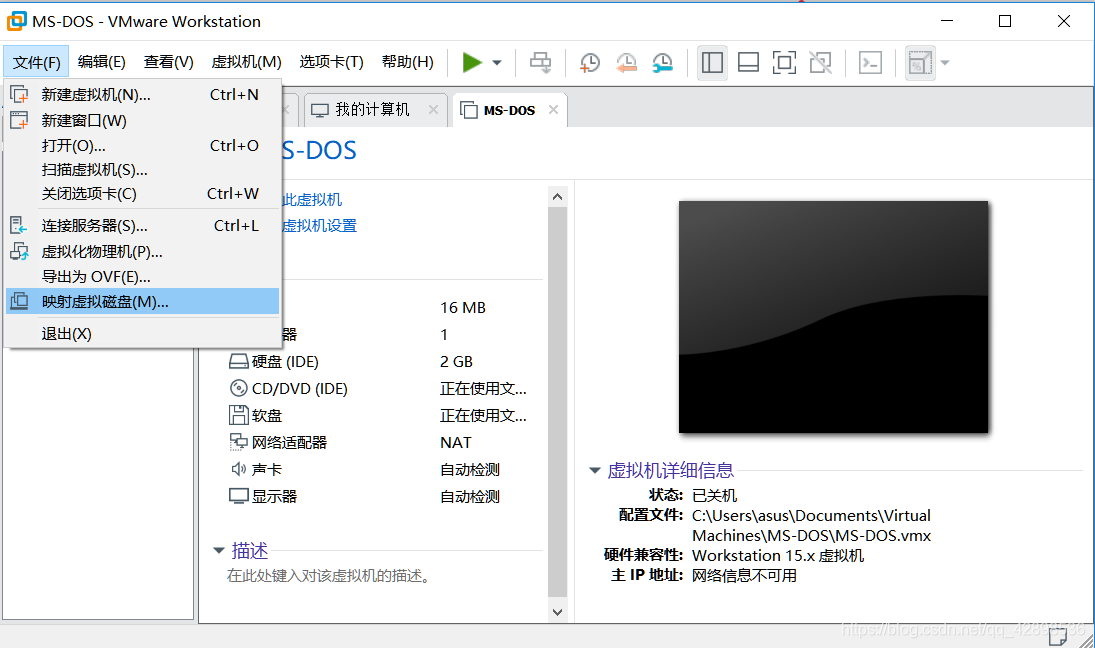
Task: Toggle the thumbnail bar view icon
Action: [x=748, y=62]
